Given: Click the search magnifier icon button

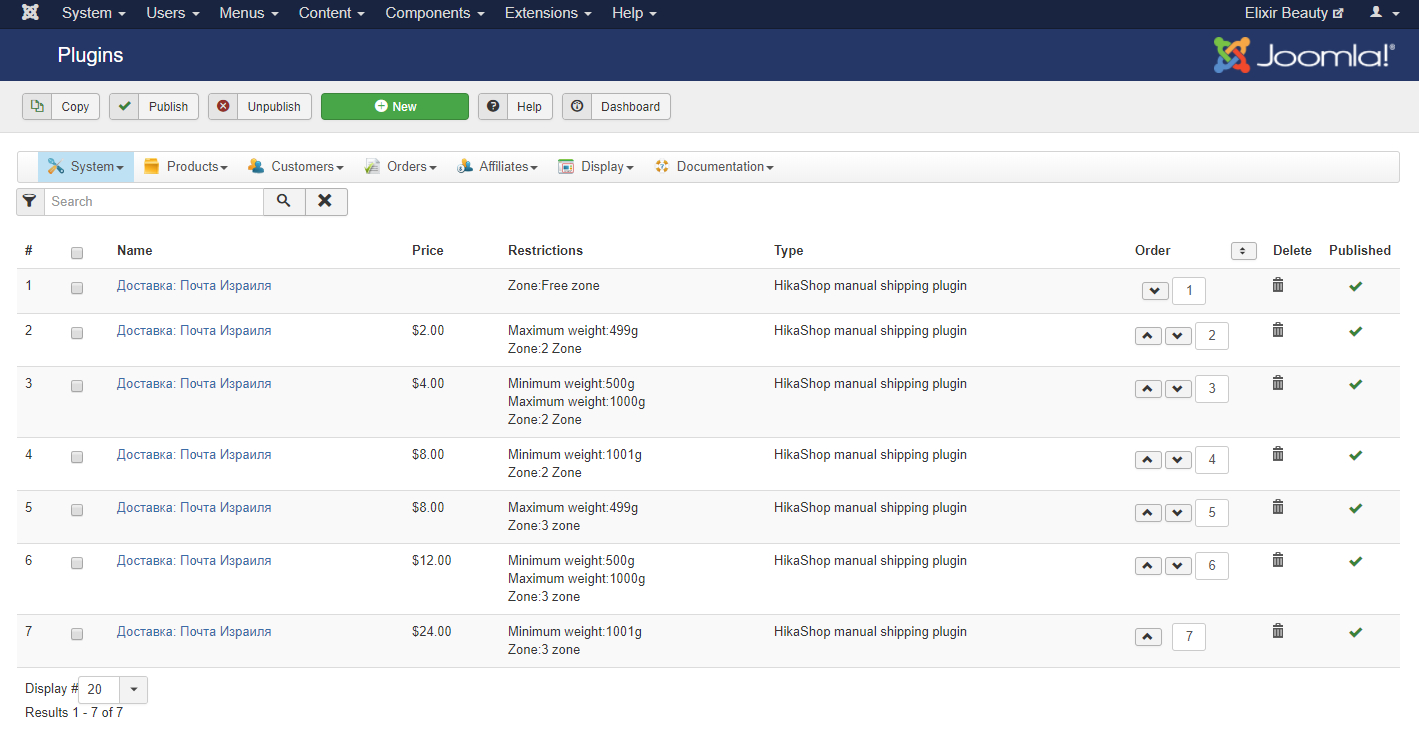Looking at the screenshot, I should pyautogui.click(x=284, y=201).
